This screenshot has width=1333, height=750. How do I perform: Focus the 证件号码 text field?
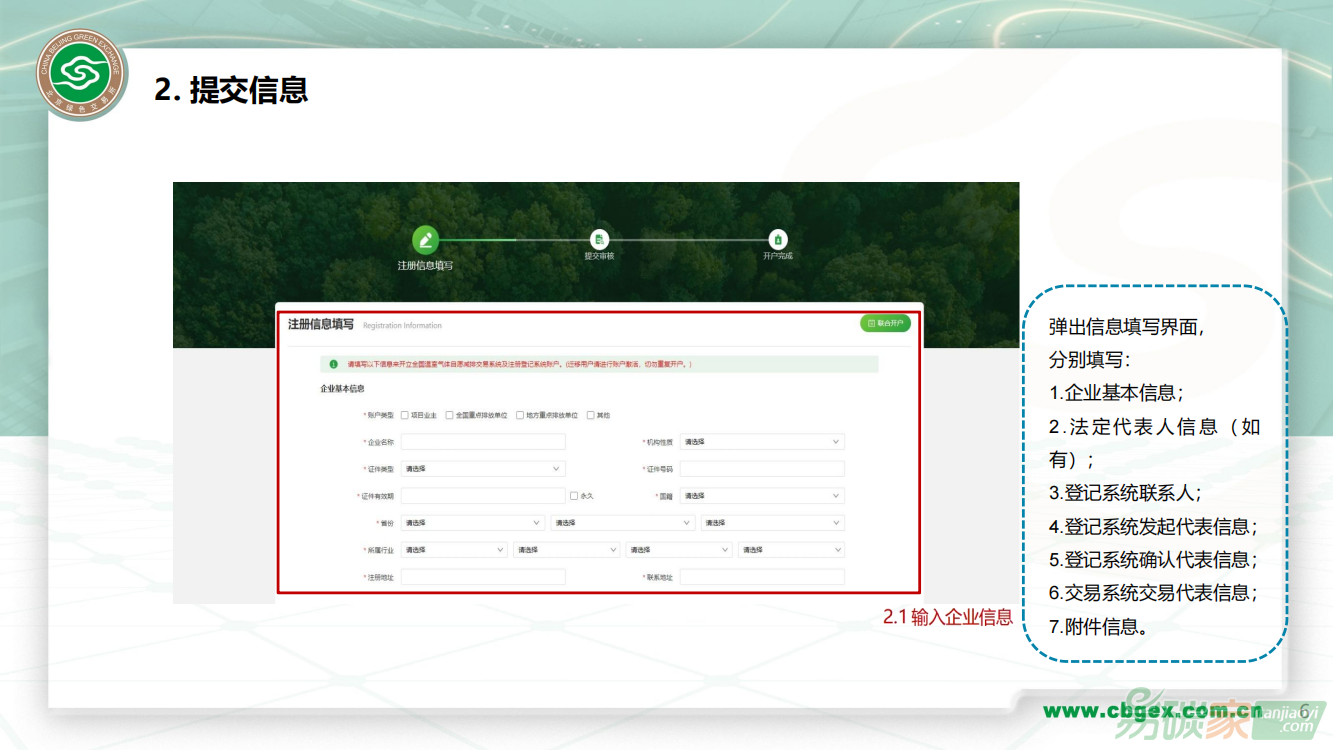click(x=762, y=469)
